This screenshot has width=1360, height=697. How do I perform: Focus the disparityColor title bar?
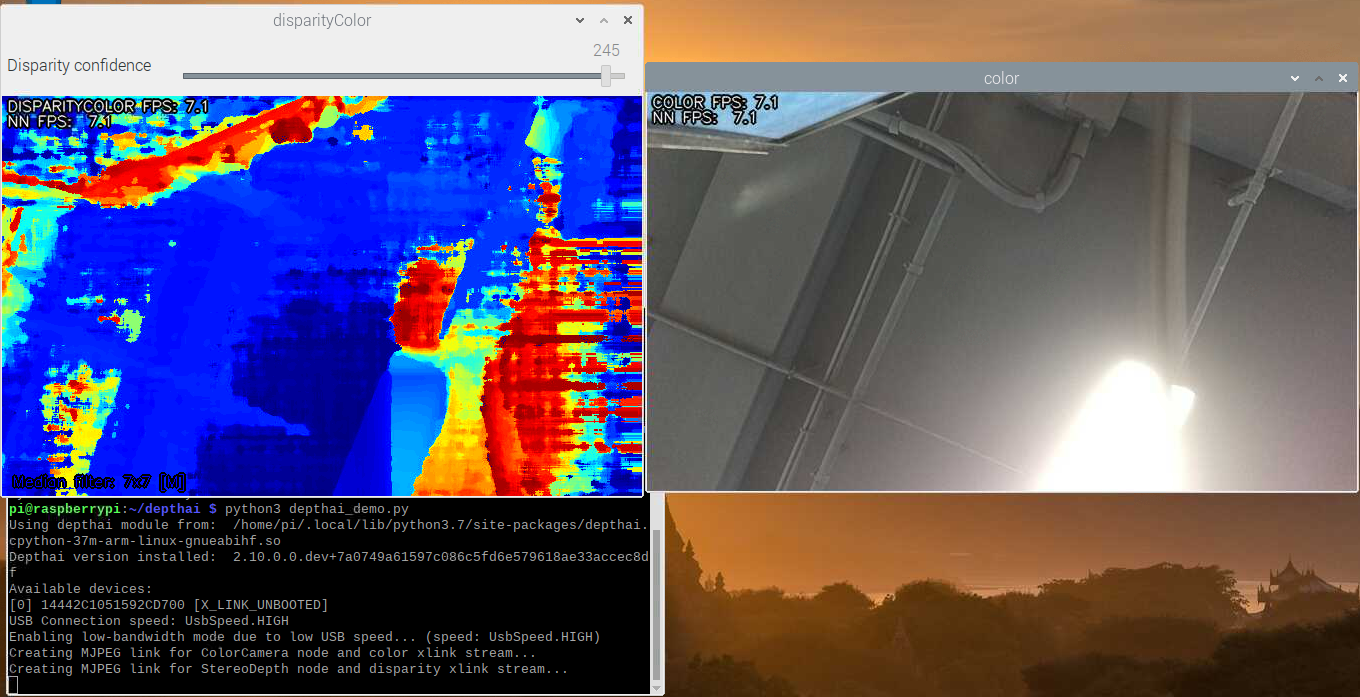[321, 20]
